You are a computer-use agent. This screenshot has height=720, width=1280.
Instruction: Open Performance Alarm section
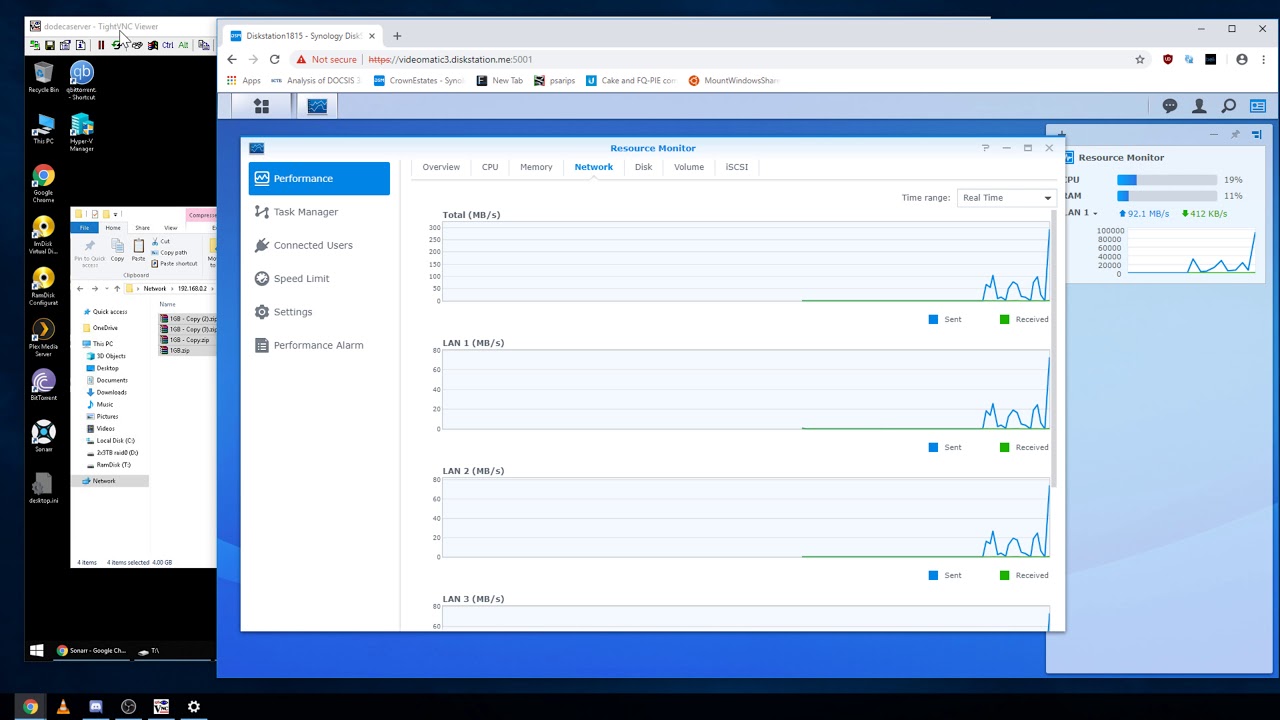[x=319, y=345]
